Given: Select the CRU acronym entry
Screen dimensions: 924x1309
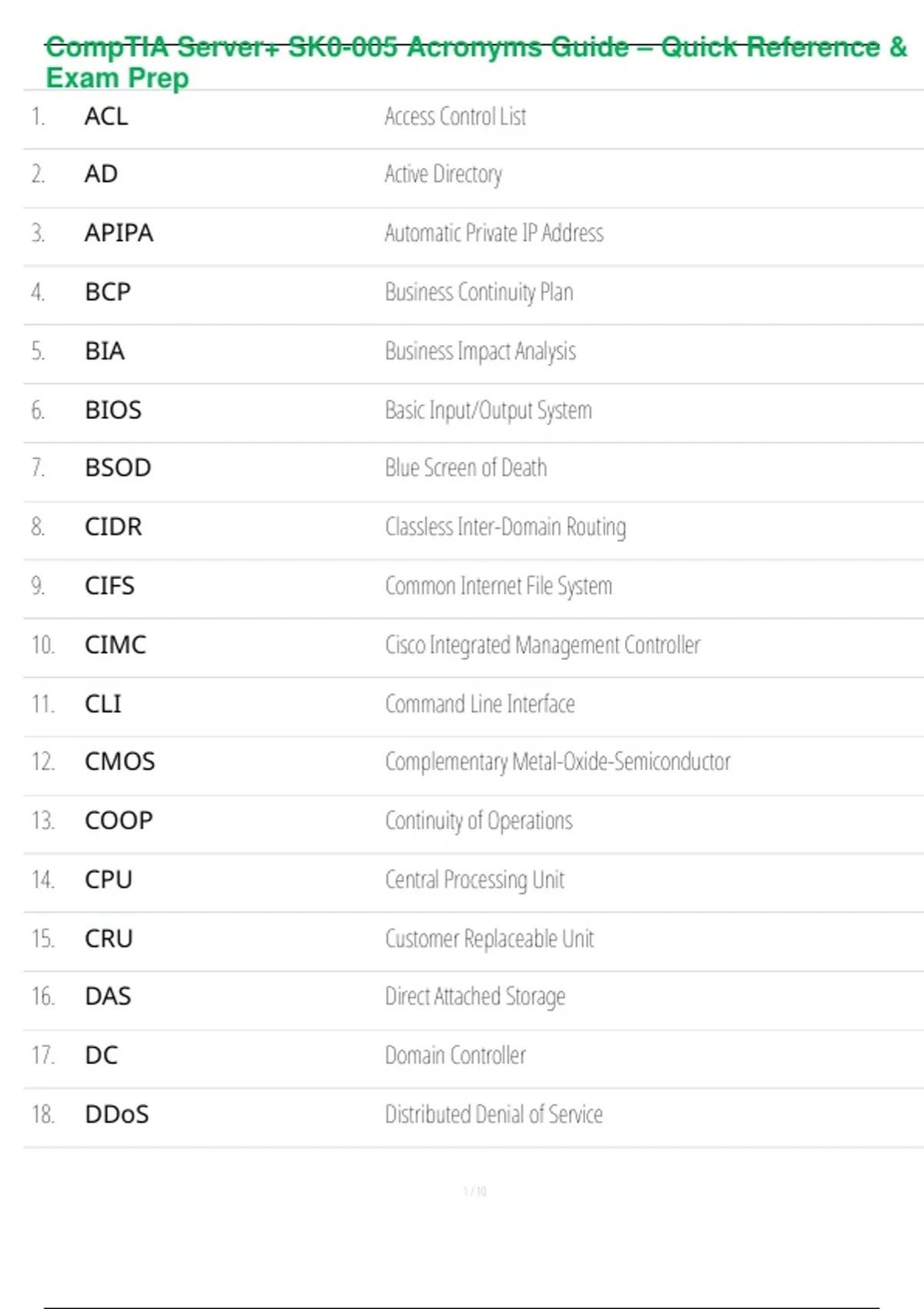Looking at the screenshot, I should tap(109, 939).
